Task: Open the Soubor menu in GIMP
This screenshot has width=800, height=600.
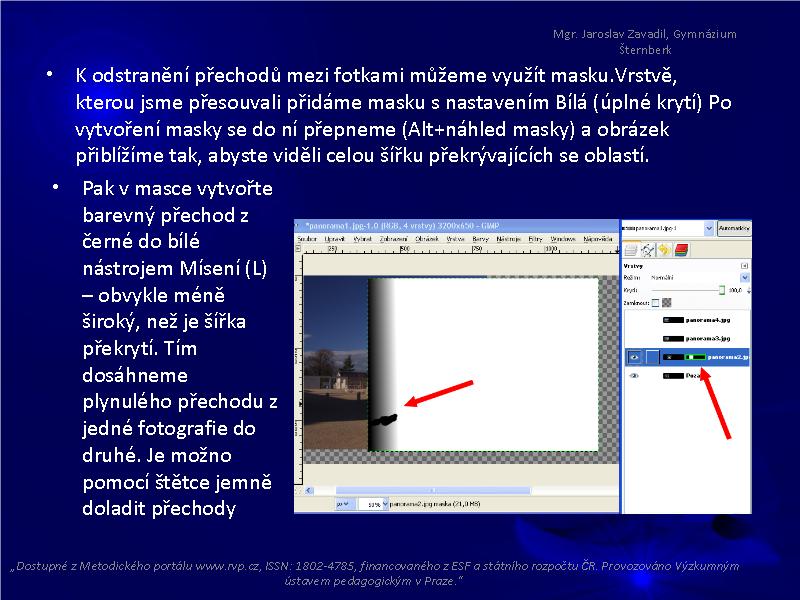Action: pyautogui.click(x=307, y=239)
